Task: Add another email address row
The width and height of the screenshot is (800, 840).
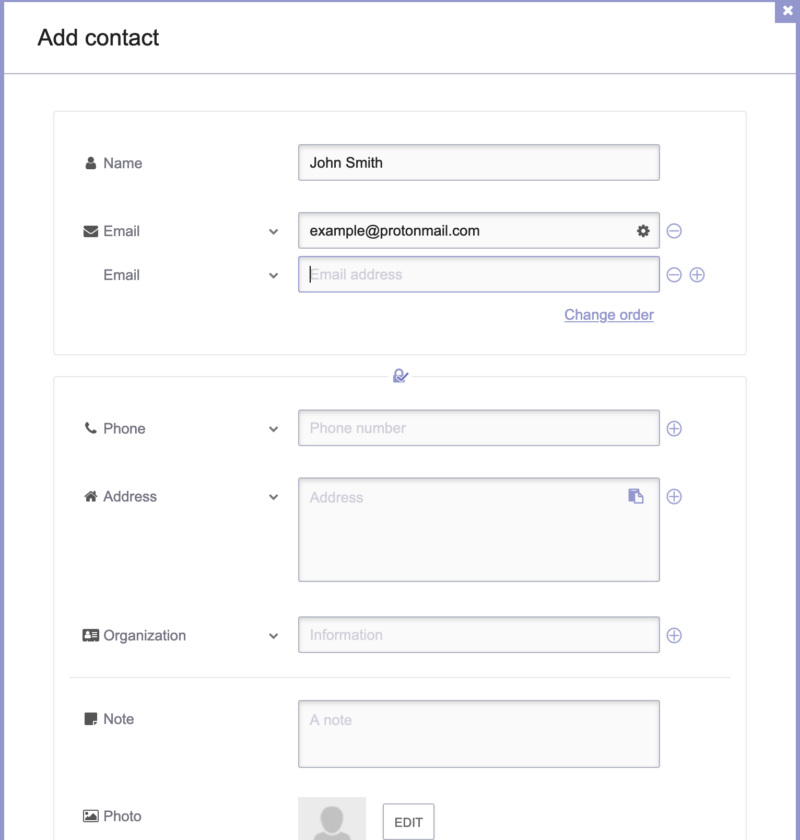Action: click(x=697, y=275)
